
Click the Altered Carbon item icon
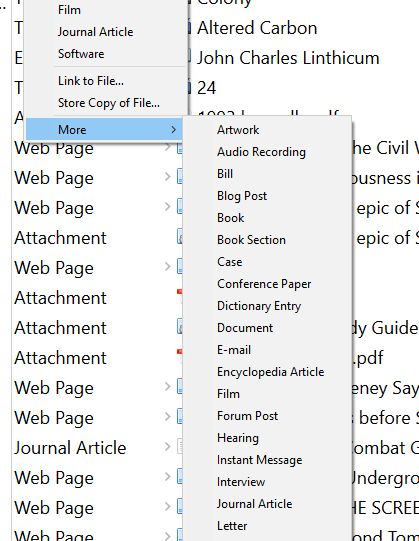[x=189, y=28]
